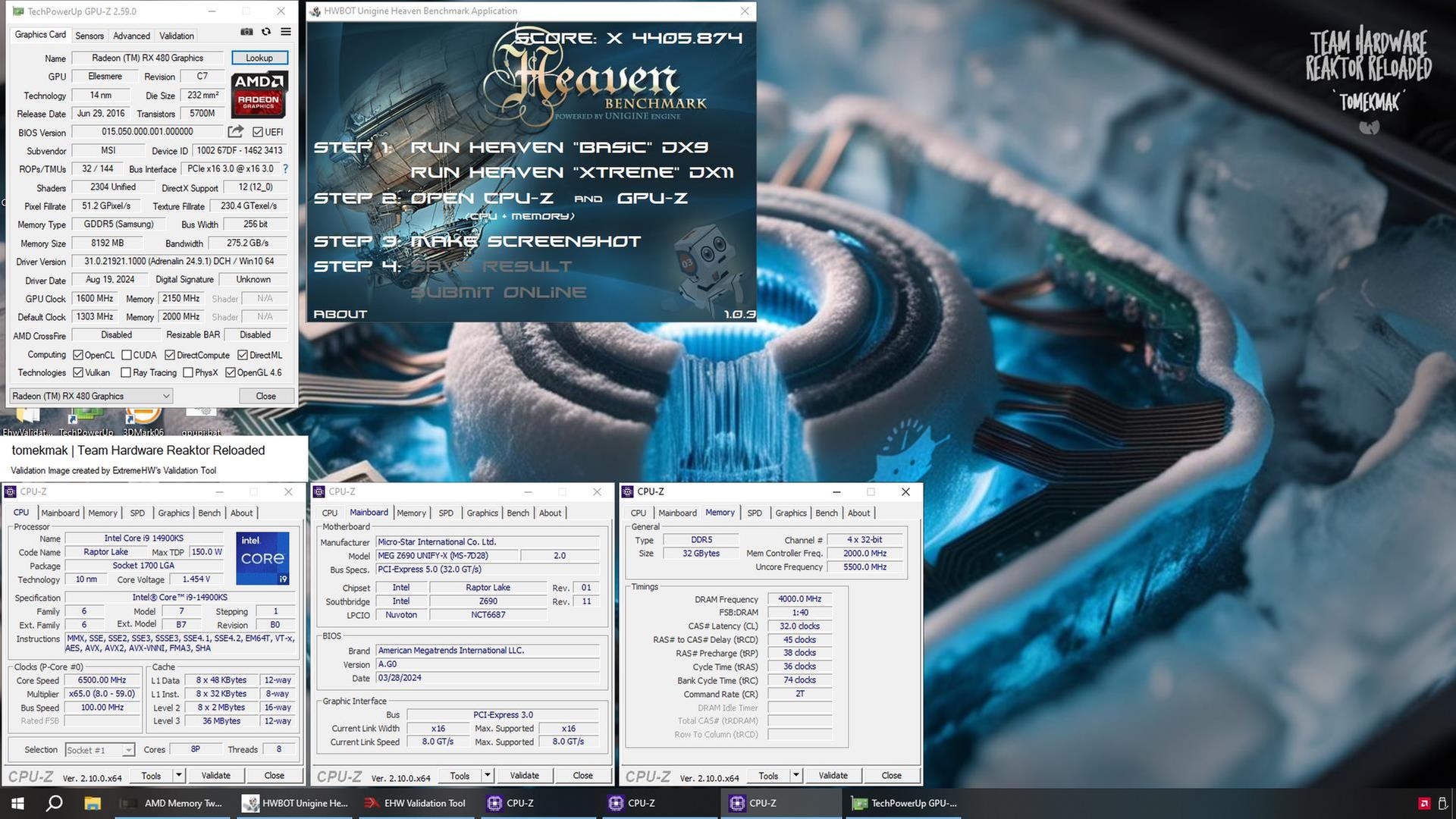Image resolution: width=1456 pixels, height=819 pixels.
Task: Click the GPU Clock 1600 MHz field
Action: (95, 299)
